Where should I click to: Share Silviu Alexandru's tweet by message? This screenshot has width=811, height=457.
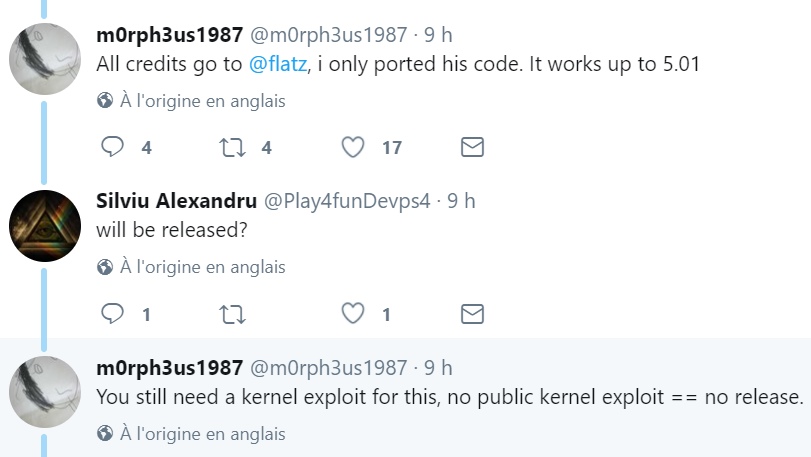[472, 314]
